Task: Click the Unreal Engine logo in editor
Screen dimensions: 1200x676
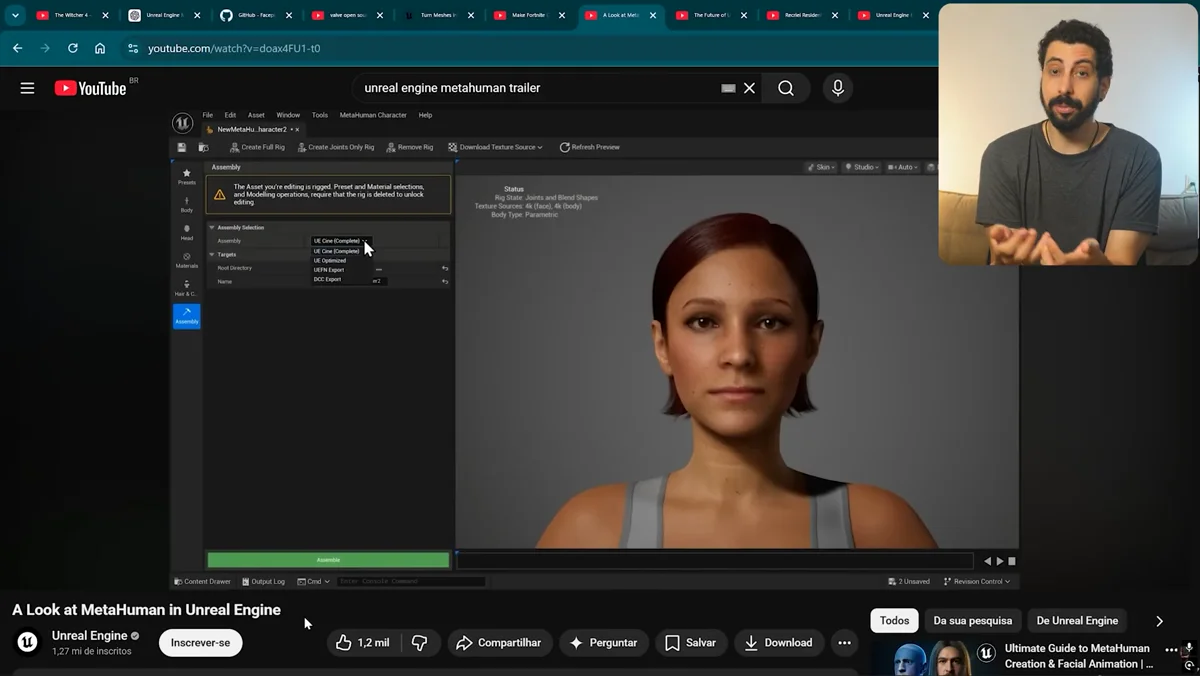Action: point(182,123)
